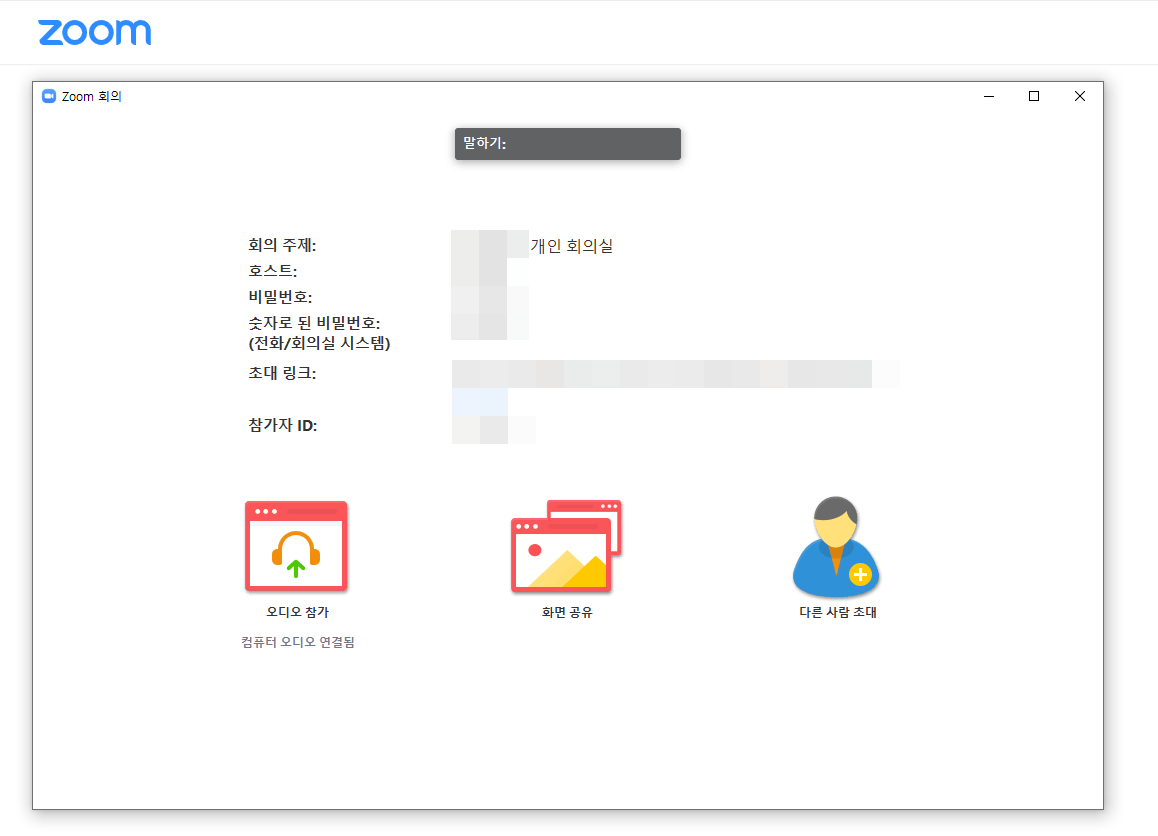
Task: Click '숫자로 된 비밀번호:' label
Action: [x=314, y=323]
